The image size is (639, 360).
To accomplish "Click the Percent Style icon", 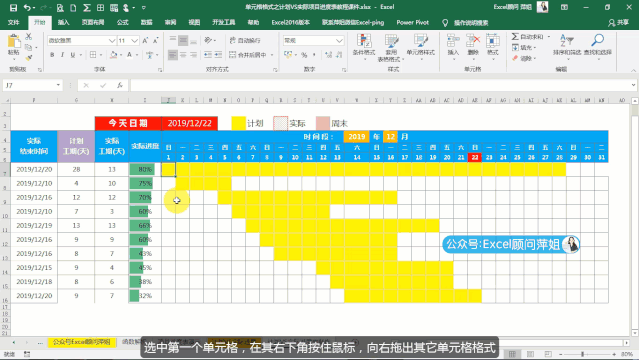I will click(x=304, y=55).
